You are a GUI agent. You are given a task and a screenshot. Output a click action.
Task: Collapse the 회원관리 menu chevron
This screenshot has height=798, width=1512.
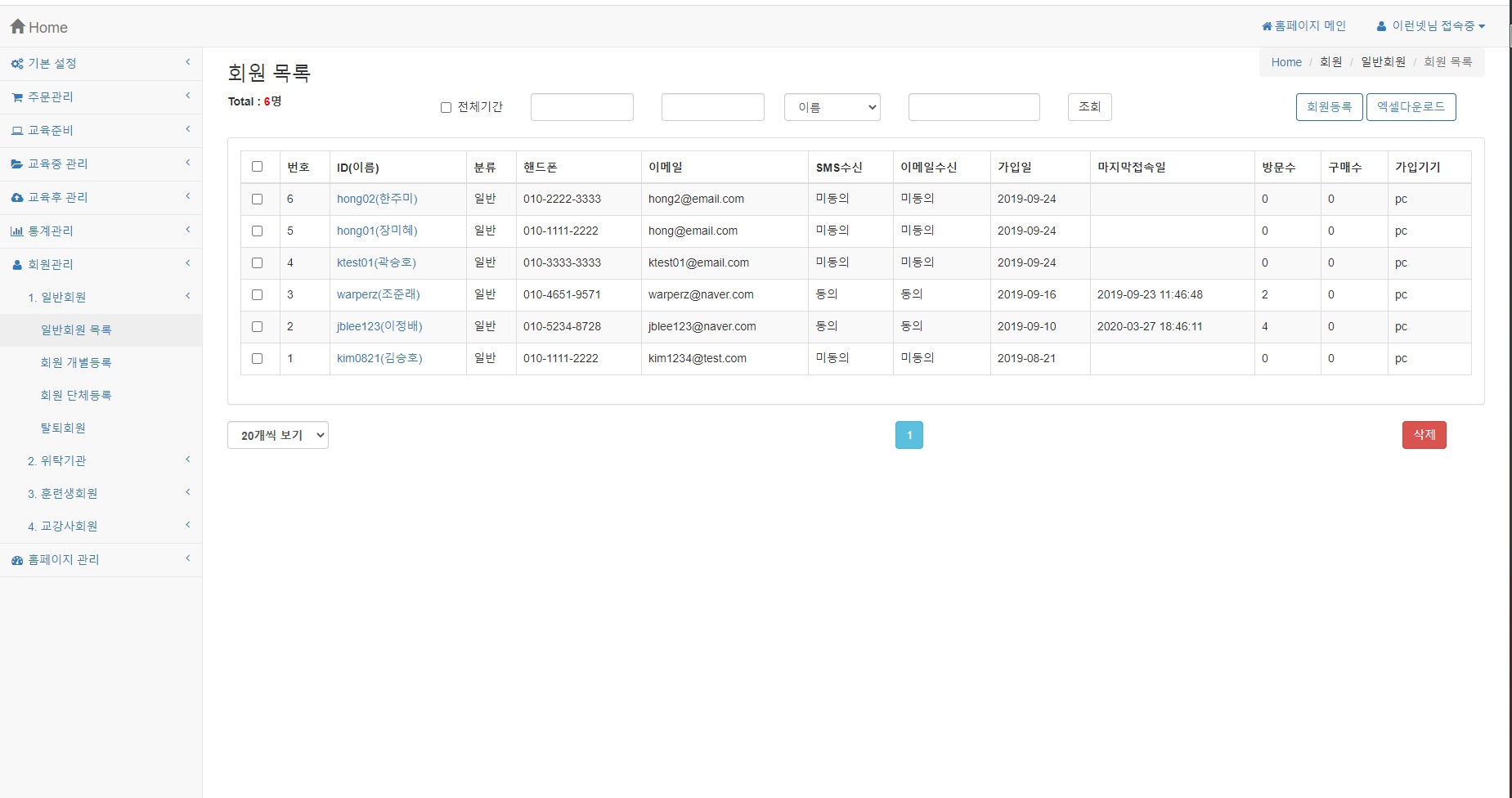(188, 263)
